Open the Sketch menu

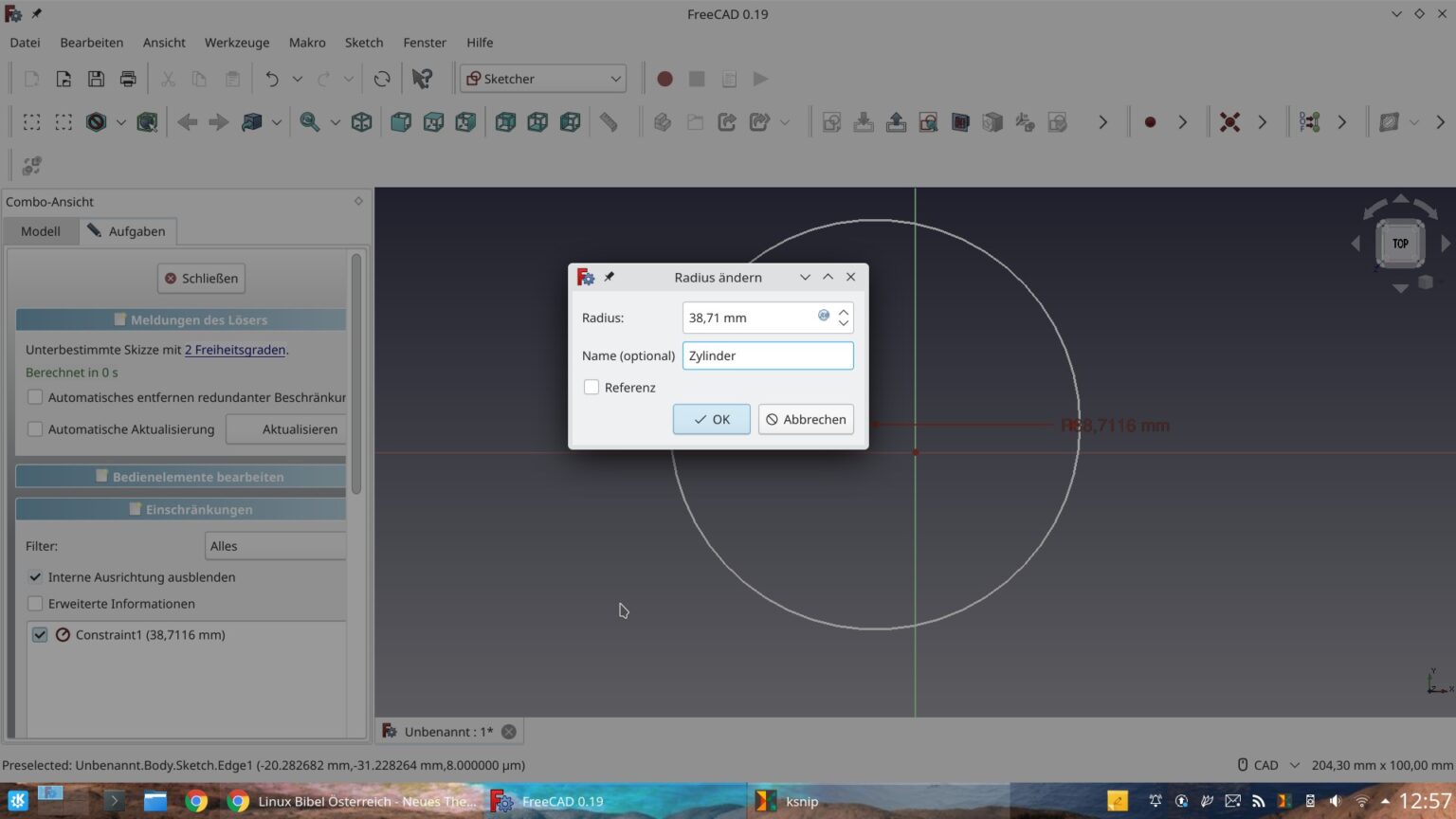(363, 43)
